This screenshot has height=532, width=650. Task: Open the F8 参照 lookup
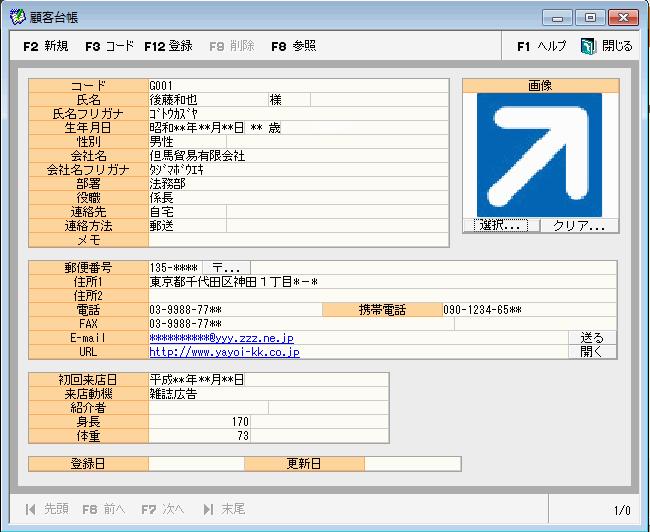293,46
